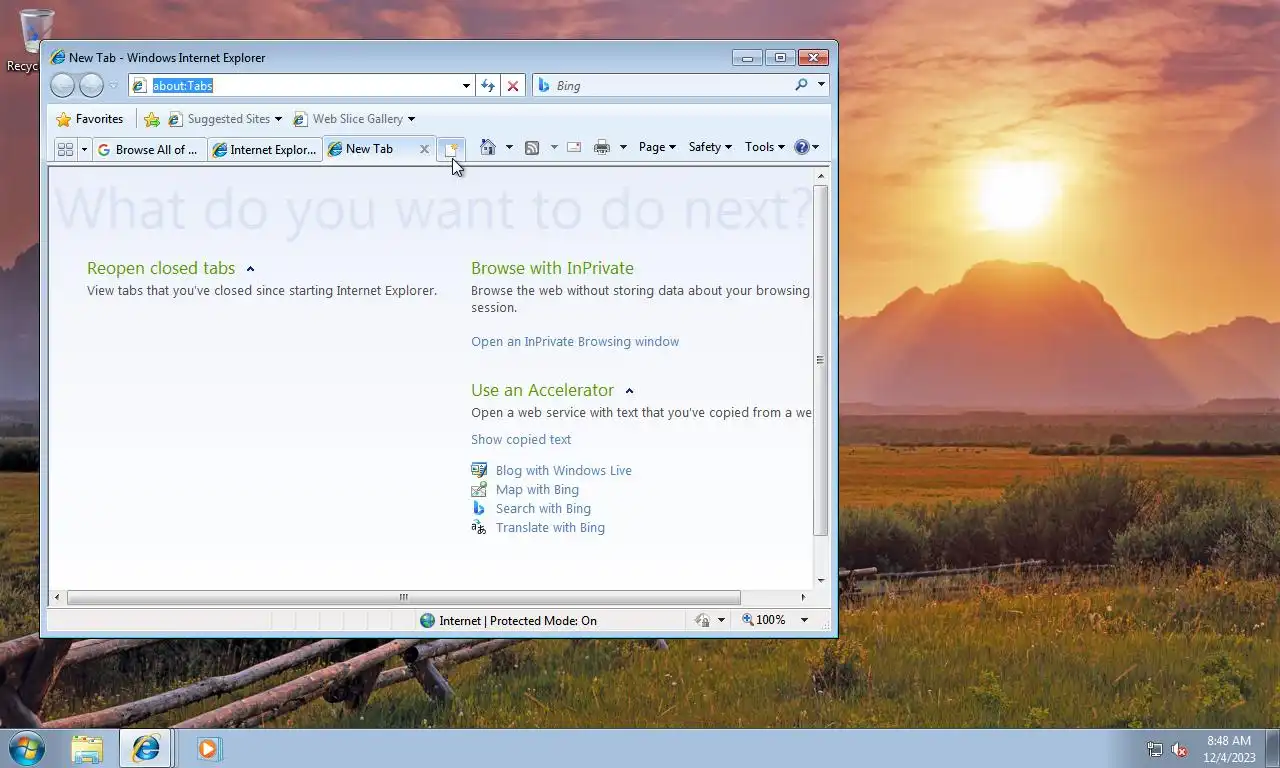The width and height of the screenshot is (1280, 768).
Task: Click the Internet Explorer taskbar icon
Action: pyautogui.click(x=146, y=748)
